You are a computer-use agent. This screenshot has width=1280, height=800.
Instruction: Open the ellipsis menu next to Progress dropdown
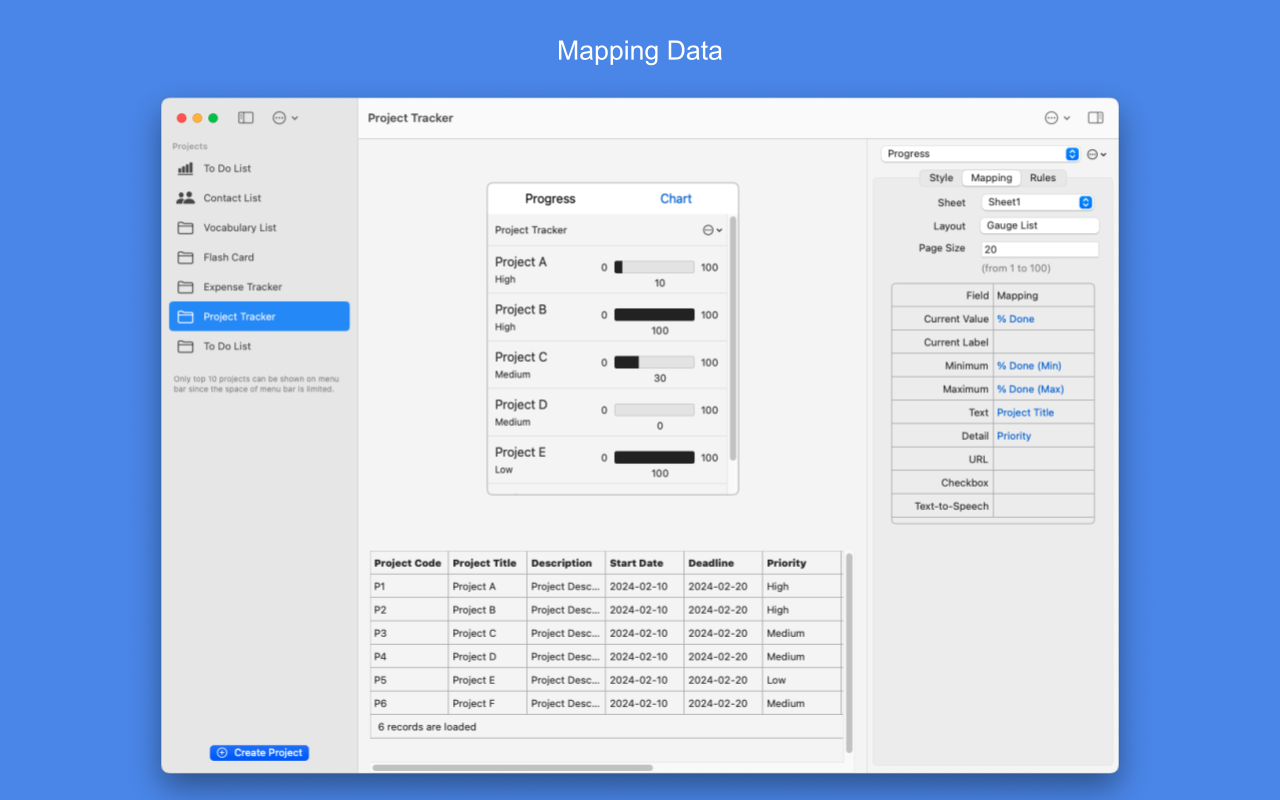pos(1097,154)
